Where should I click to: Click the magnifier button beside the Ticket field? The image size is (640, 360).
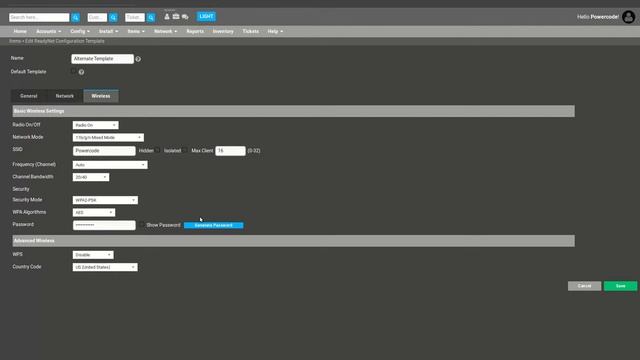[151, 17]
